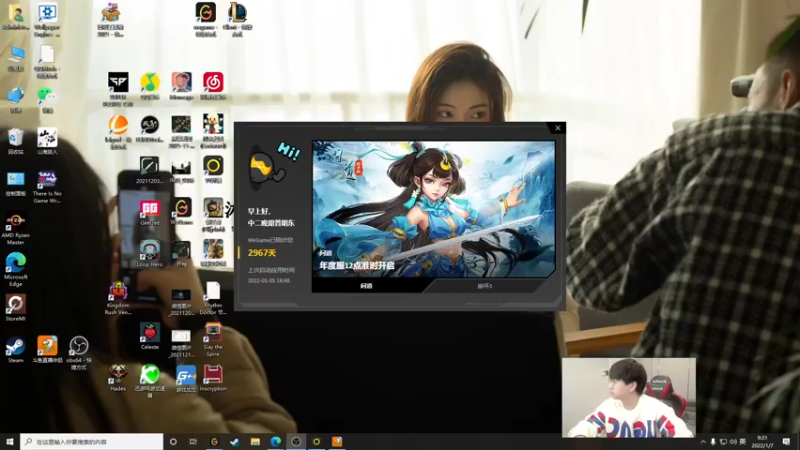Screen dimensions: 800x450
Task: Launch the QQ Music desktop shortcut
Action: (149, 86)
